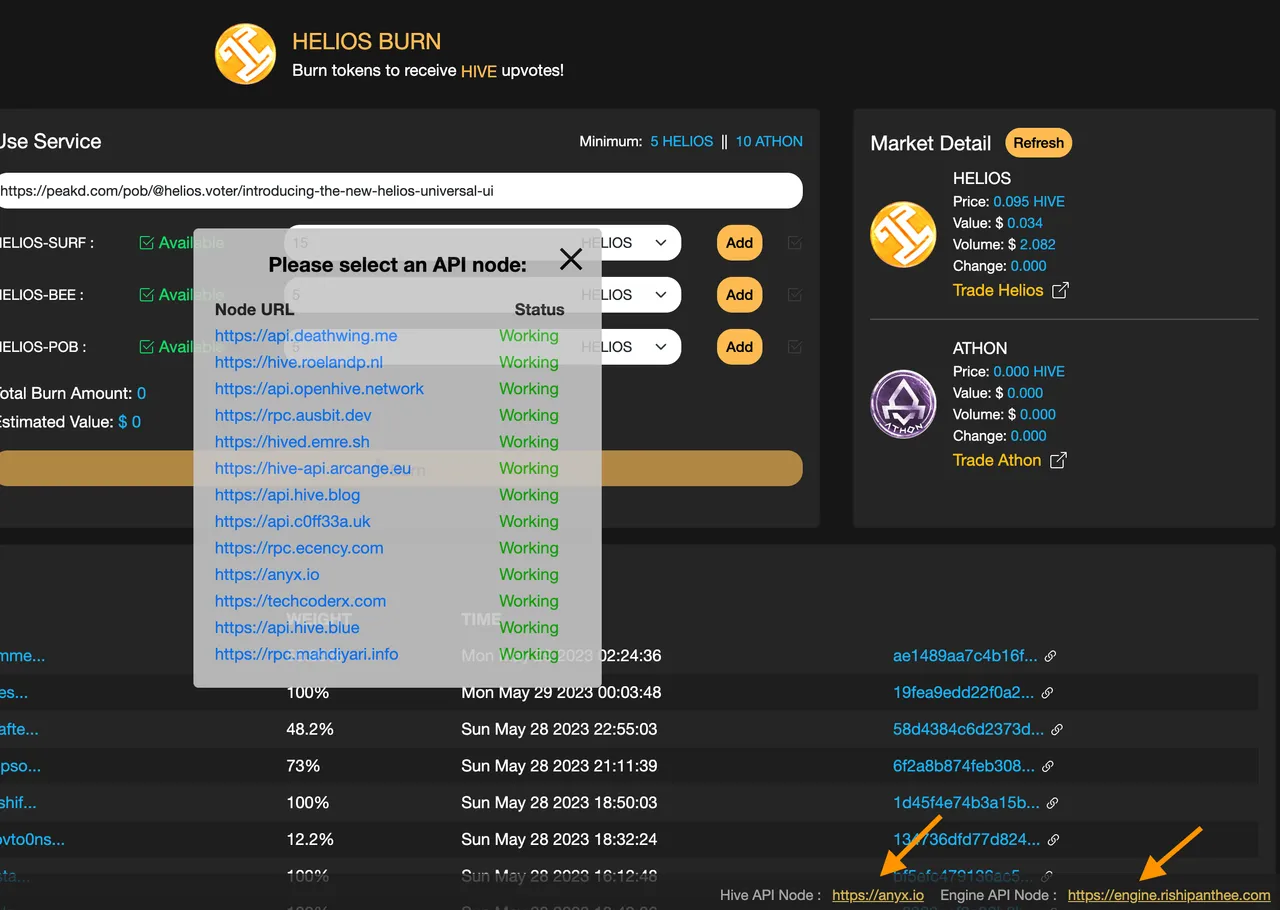Image resolution: width=1280 pixels, height=910 pixels.
Task: Open transaction 19fea9edd22f0a2 link
Action: (964, 692)
